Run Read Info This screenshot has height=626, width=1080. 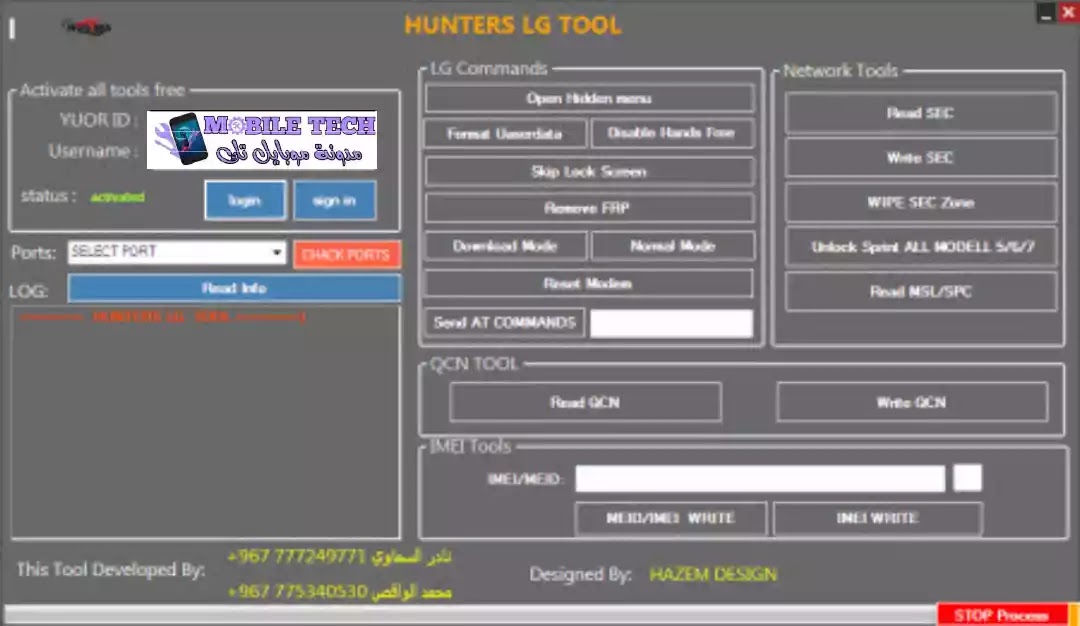pyautogui.click(x=233, y=288)
